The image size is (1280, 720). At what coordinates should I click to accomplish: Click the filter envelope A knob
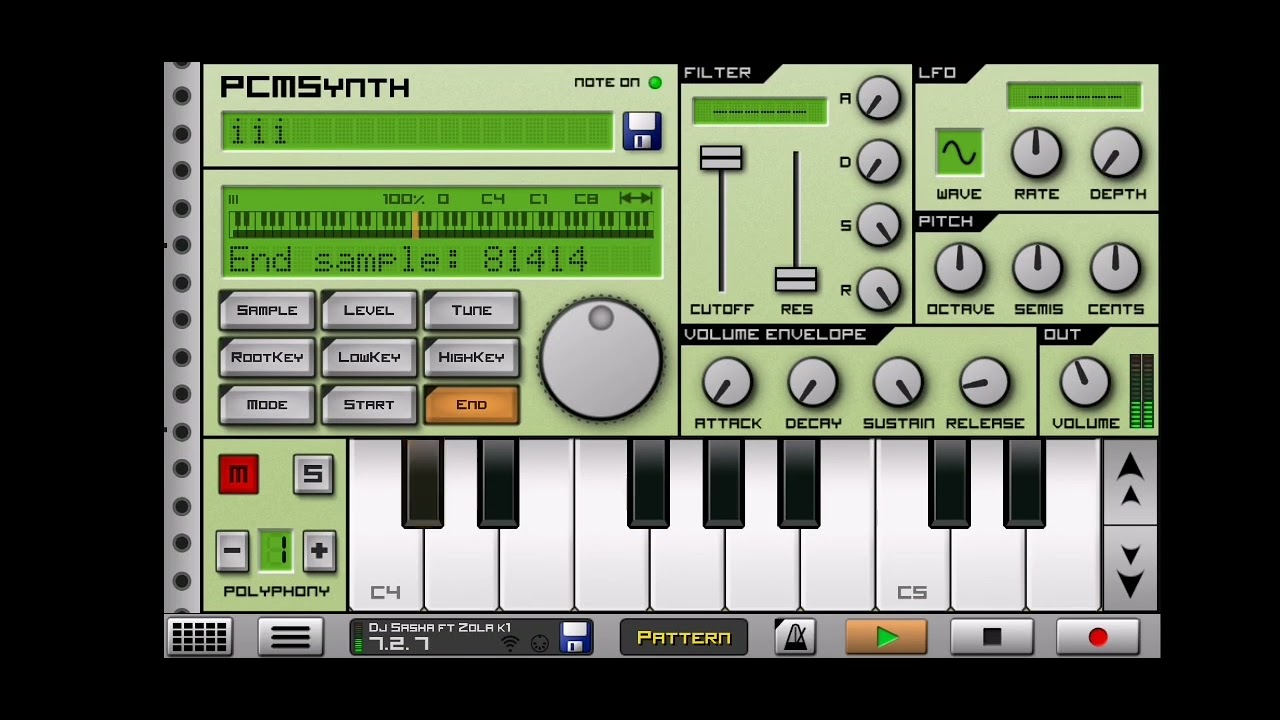(x=879, y=98)
